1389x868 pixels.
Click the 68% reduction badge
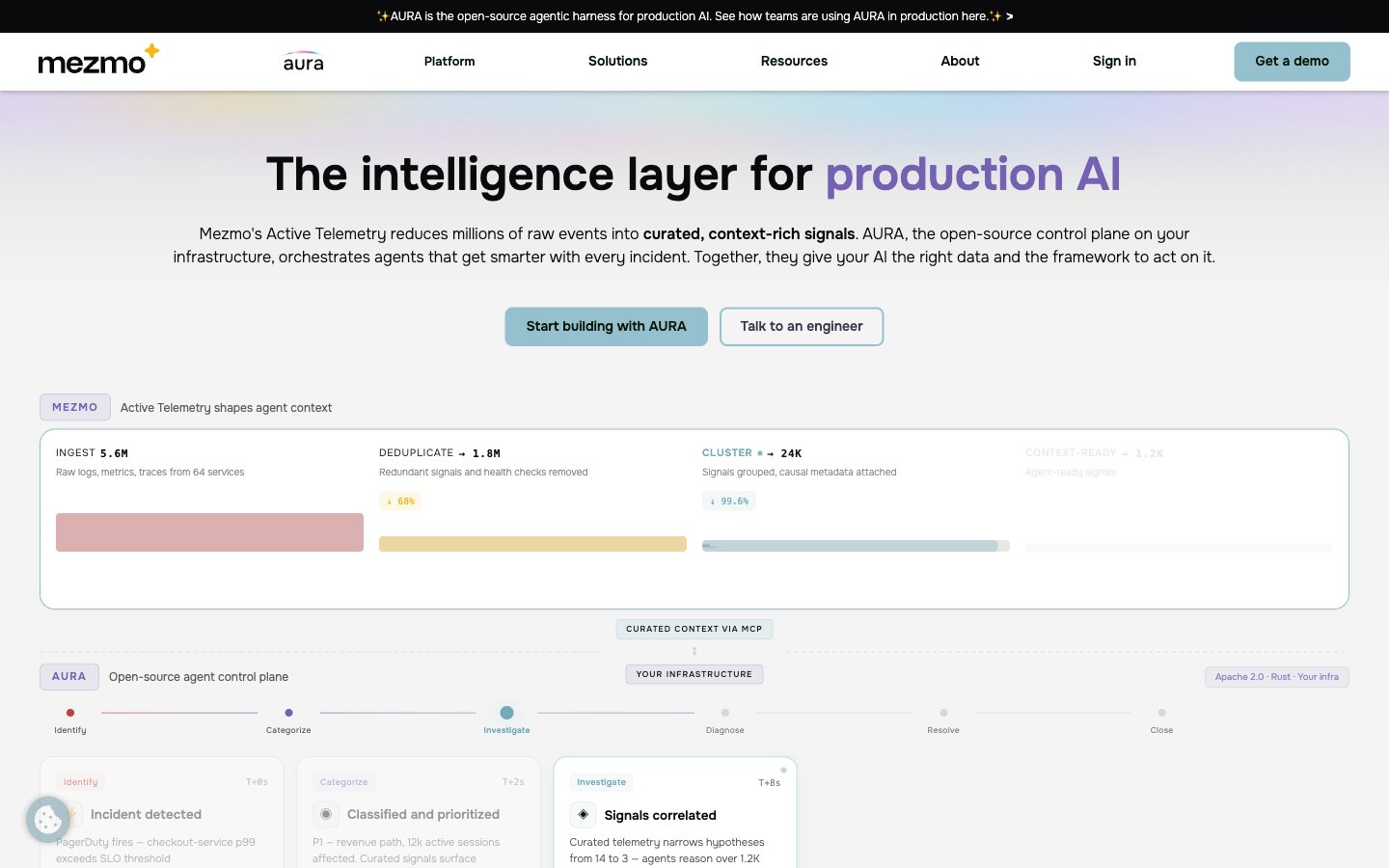pos(400,502)
